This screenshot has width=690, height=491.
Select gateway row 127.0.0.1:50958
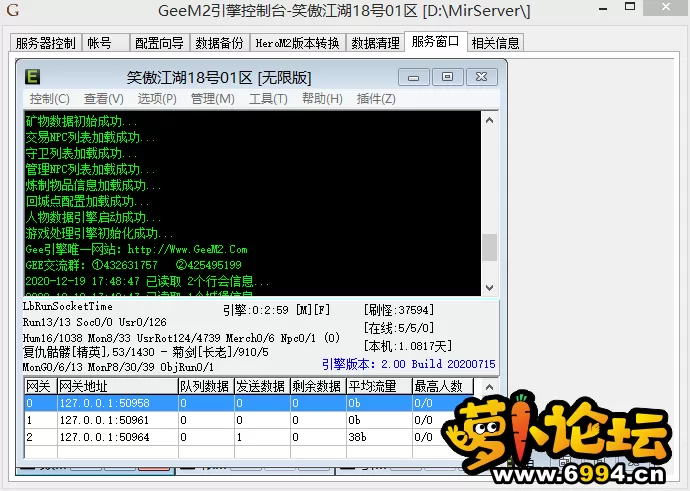[x=249, y=403]
